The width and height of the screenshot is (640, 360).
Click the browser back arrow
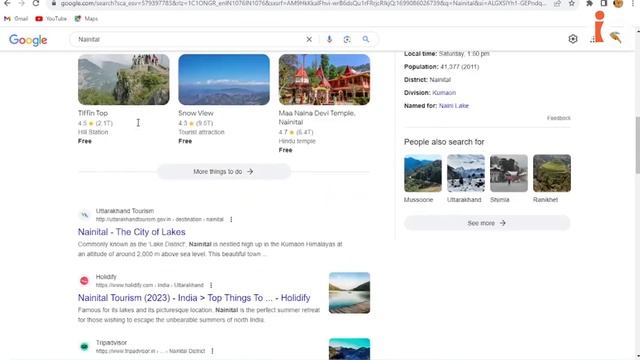[x=7, y=3]
